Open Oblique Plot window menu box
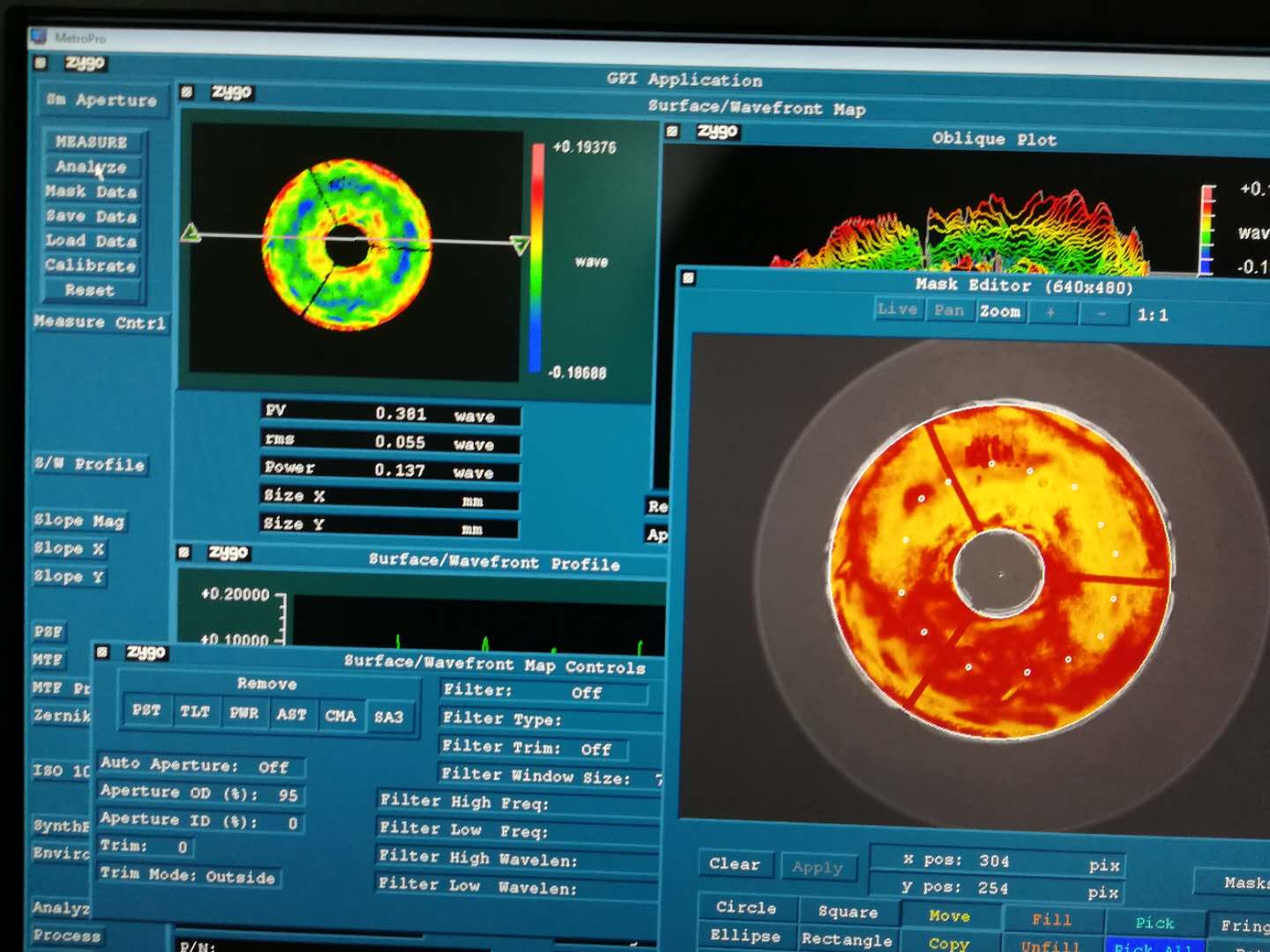 click(x=673, y=131)
